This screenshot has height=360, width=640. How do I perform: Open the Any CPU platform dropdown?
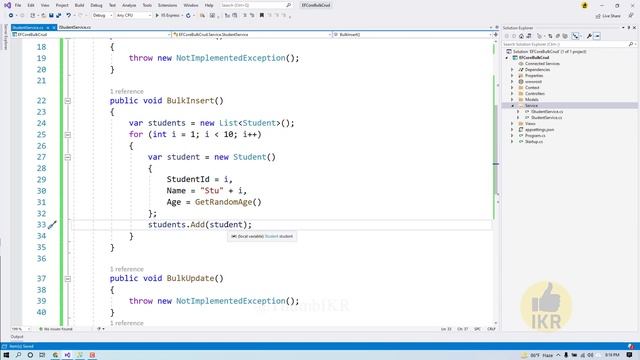(x=133, y=16)
